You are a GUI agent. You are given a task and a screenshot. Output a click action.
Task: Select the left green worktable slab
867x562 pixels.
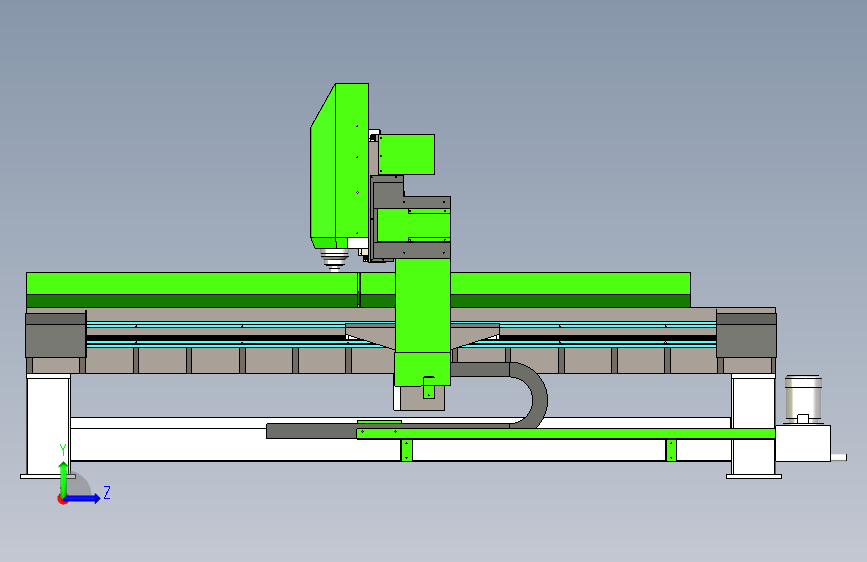point(192,289)
